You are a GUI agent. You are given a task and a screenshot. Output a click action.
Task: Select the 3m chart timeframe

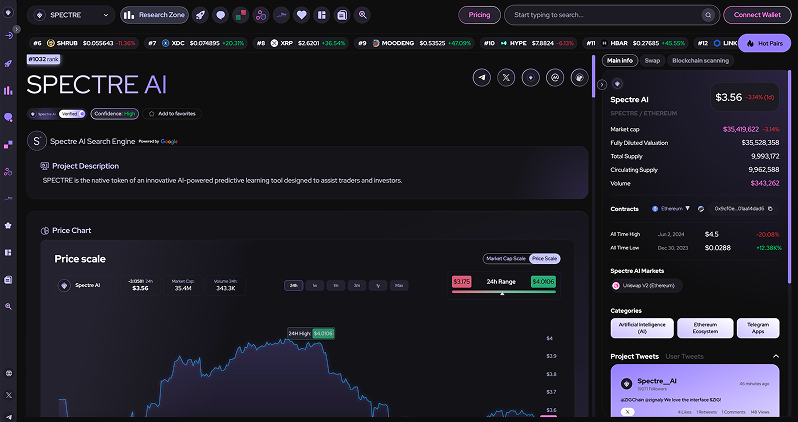[357, 286]
